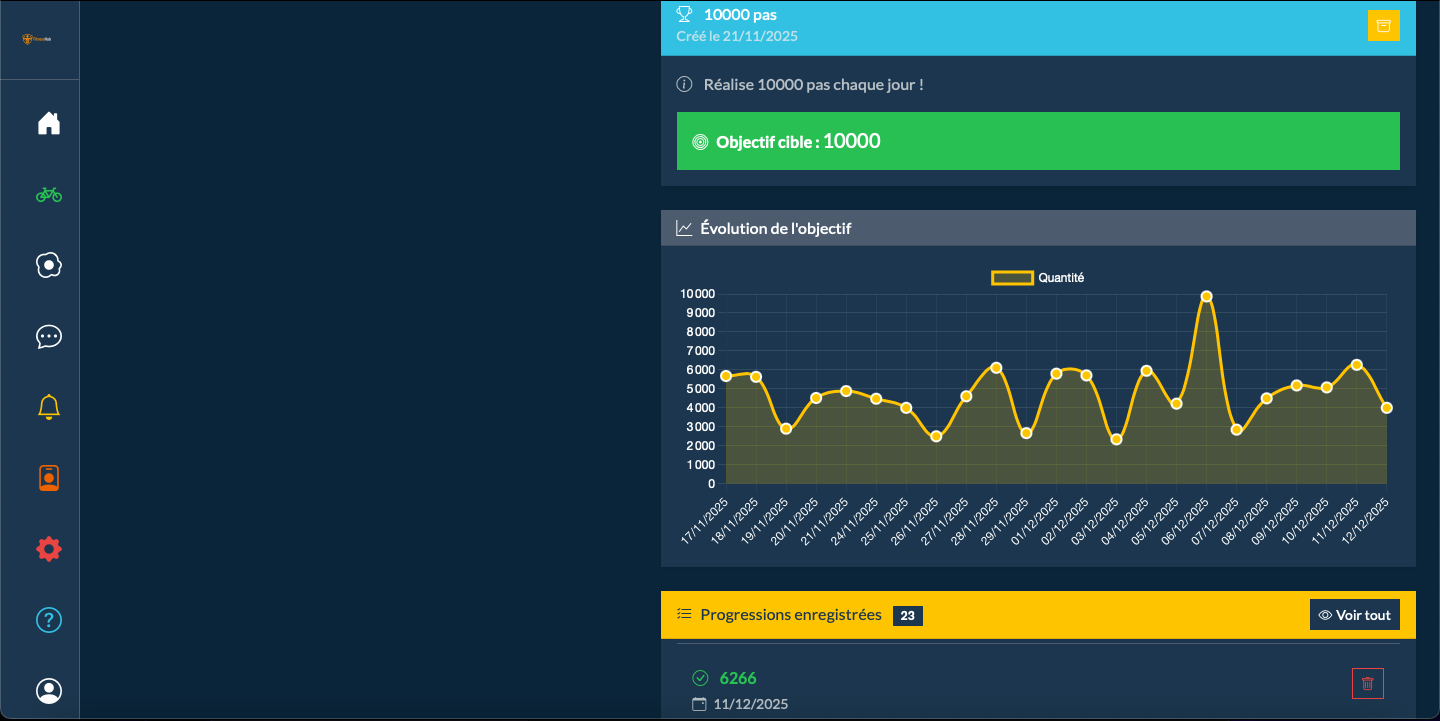Click the FitnessHub logo at top
The width and height of the screenshot is (1440, 721).
pyautogui.click(x=38, y=39)
